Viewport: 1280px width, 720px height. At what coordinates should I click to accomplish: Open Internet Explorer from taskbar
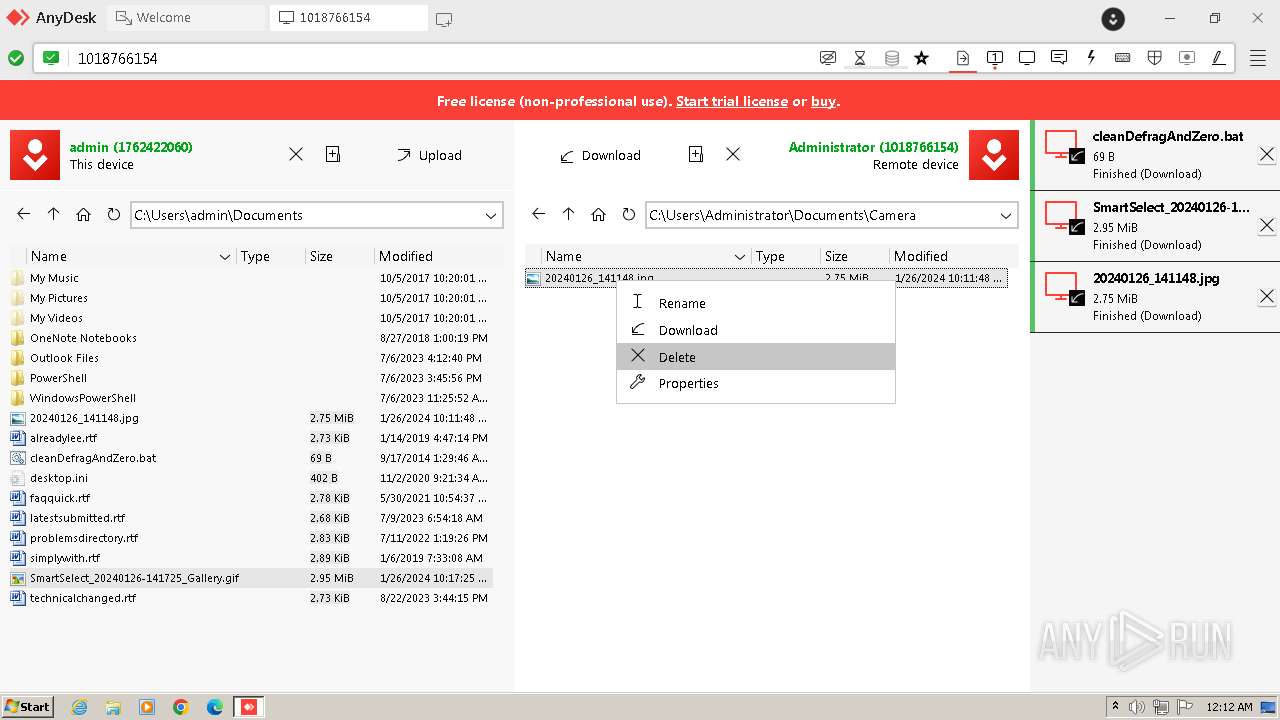pyautogui.click(x=79, y=707)
